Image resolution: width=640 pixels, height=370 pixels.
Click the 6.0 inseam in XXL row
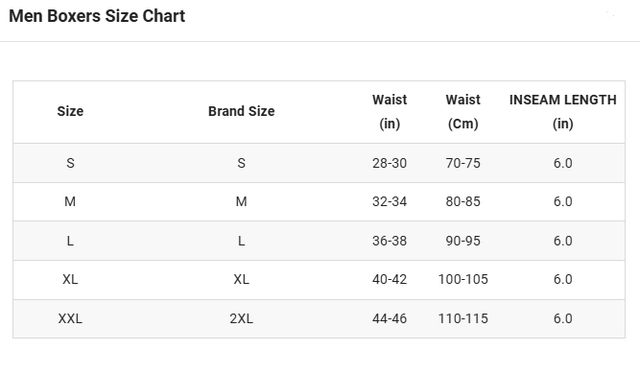point(563,319)
